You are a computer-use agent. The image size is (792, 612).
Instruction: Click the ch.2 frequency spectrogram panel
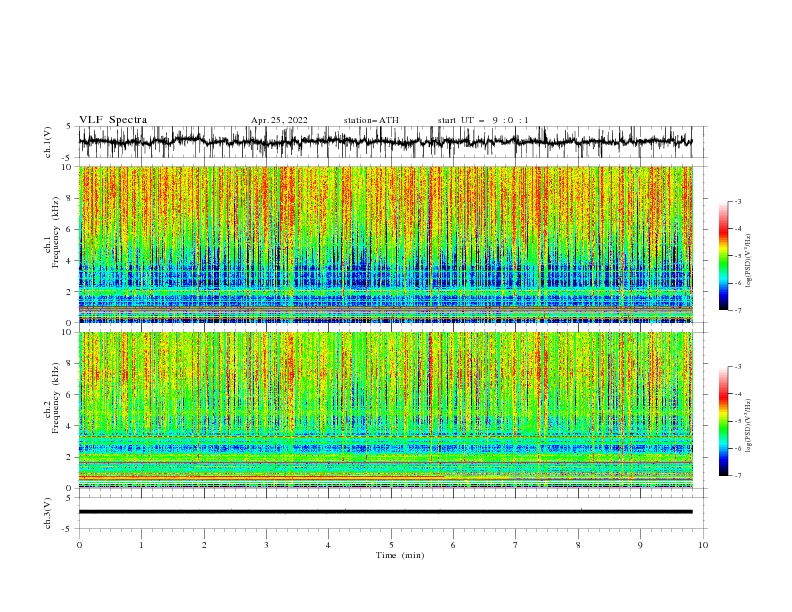pos(385,410)
